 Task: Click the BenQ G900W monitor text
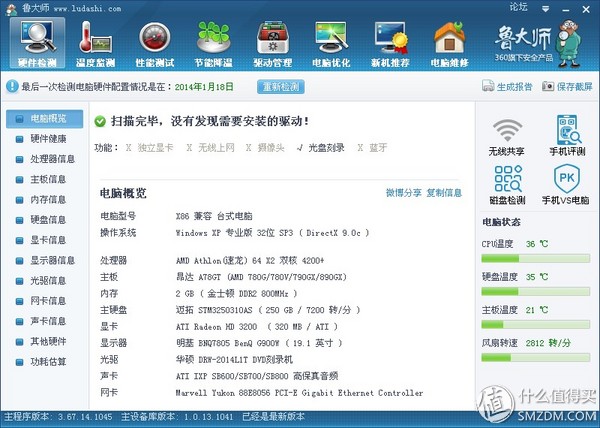pos(259,343)
